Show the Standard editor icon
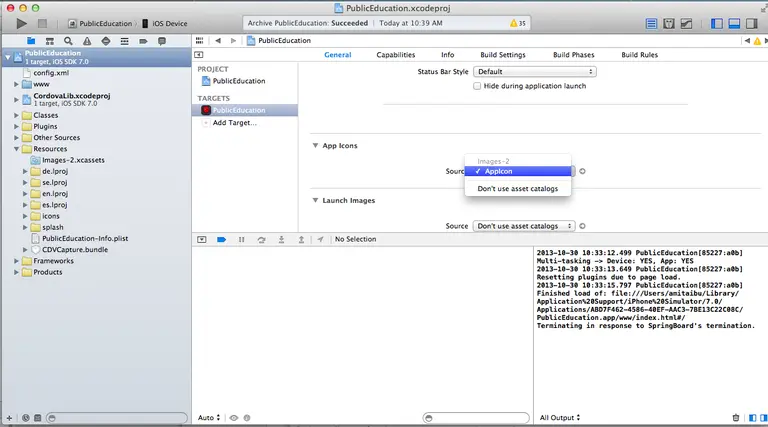768x427 pixels. tap(651, 24)
